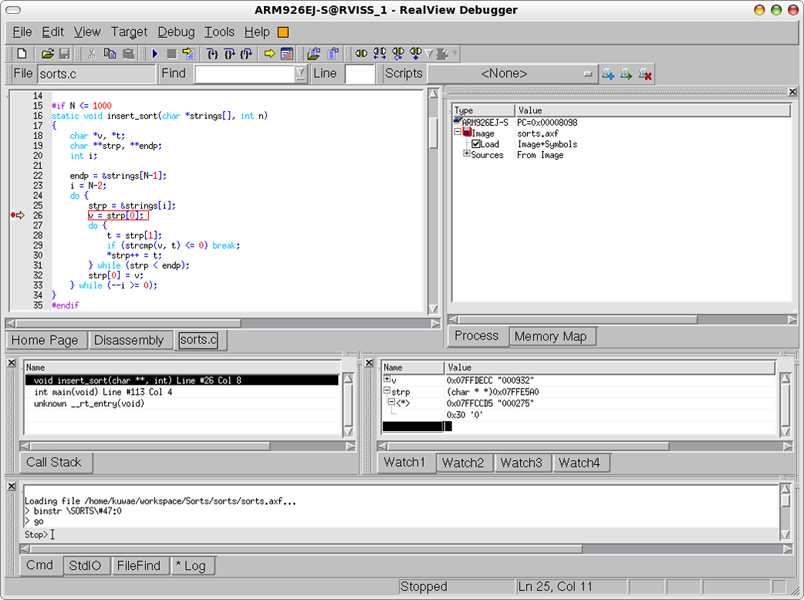Open the Tools menu
This screenshot has height=600, width=804.
[219, 32]
